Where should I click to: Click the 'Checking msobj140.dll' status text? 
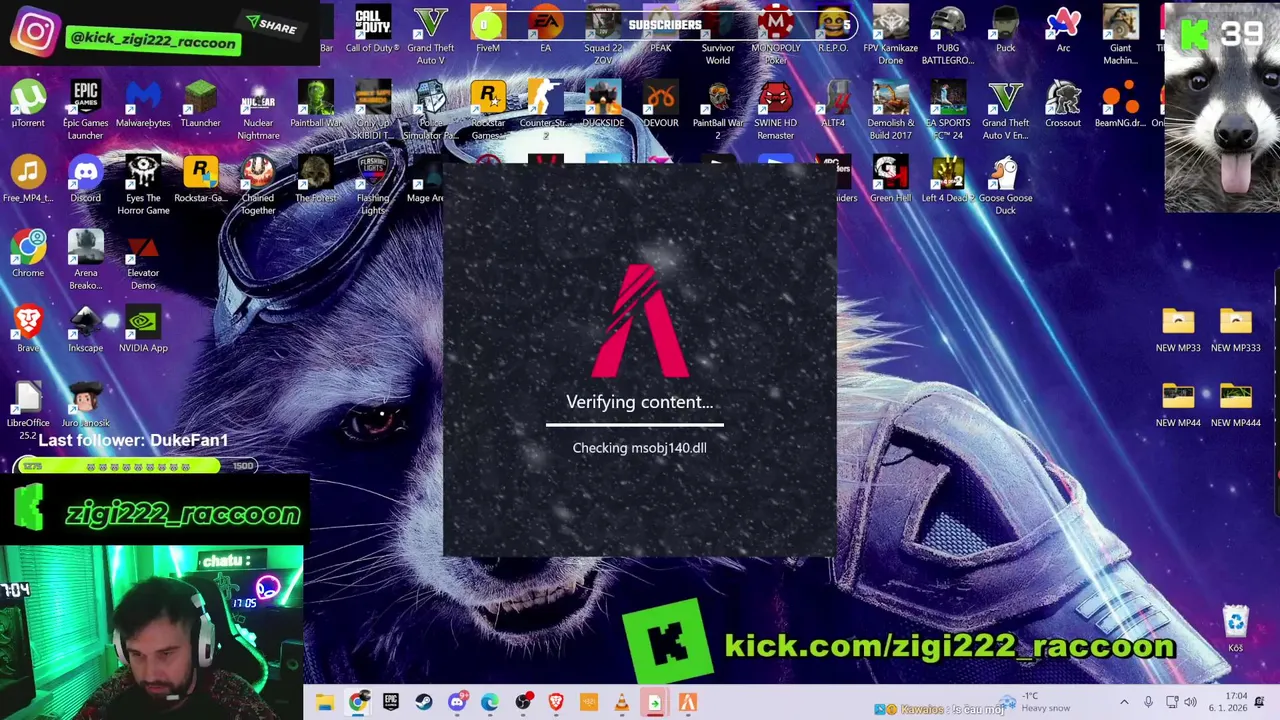coord(639,448)
